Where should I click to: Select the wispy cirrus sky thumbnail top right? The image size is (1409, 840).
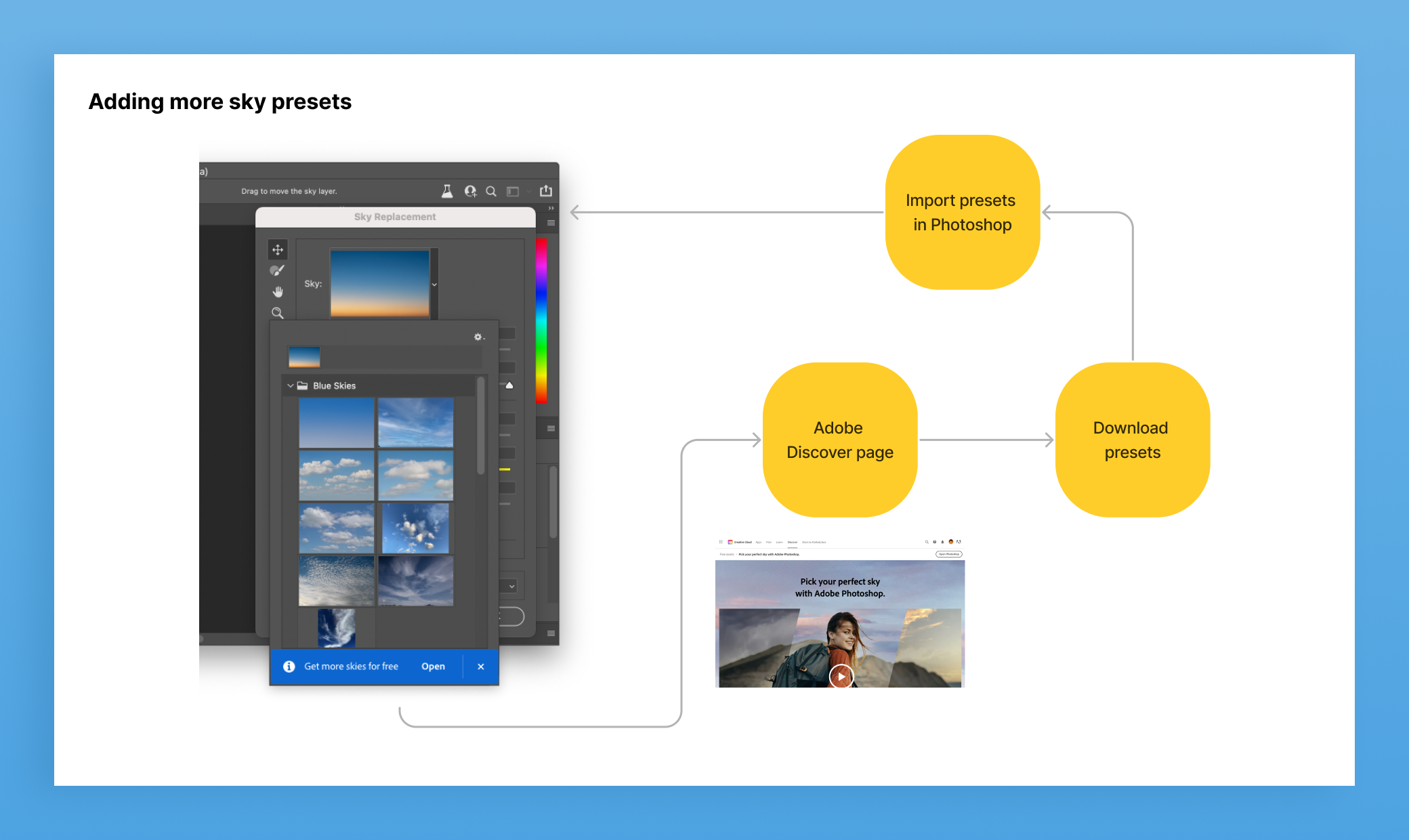pos(416,423)
